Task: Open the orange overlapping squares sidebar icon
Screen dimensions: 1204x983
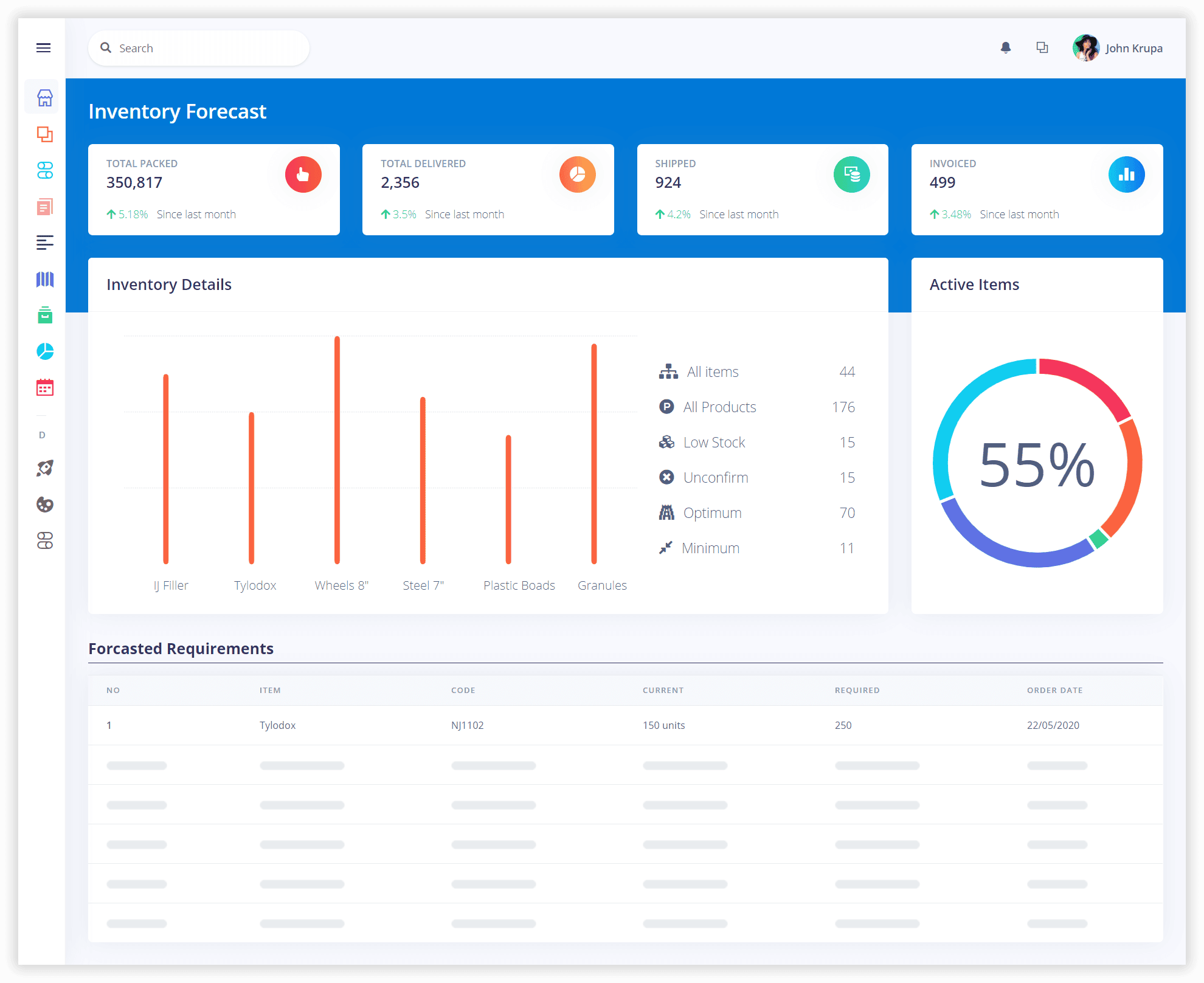Action: (x=44, y=134)
